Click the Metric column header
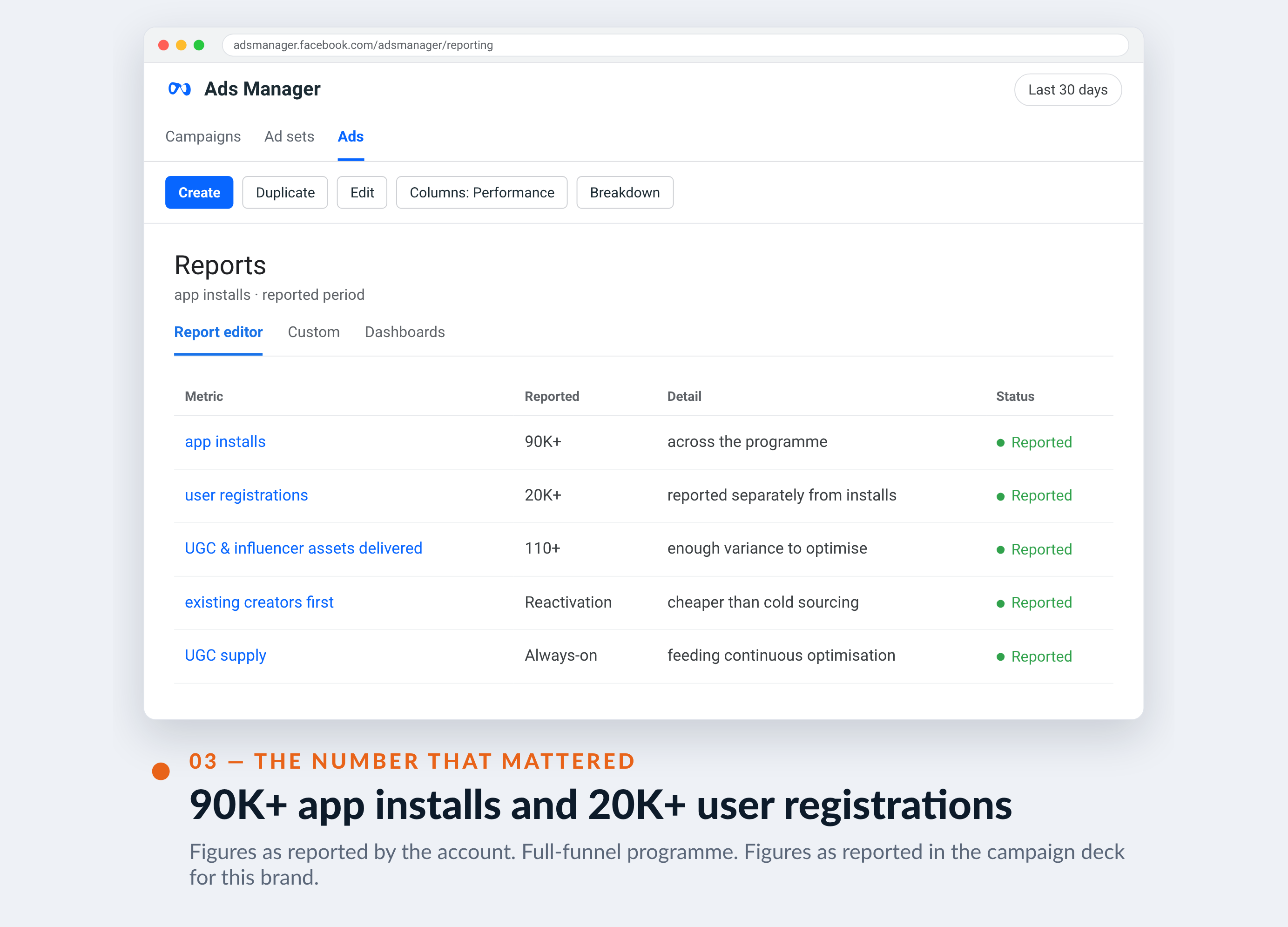This screenshot has height=927, width=1288. [x=203, y=397]
